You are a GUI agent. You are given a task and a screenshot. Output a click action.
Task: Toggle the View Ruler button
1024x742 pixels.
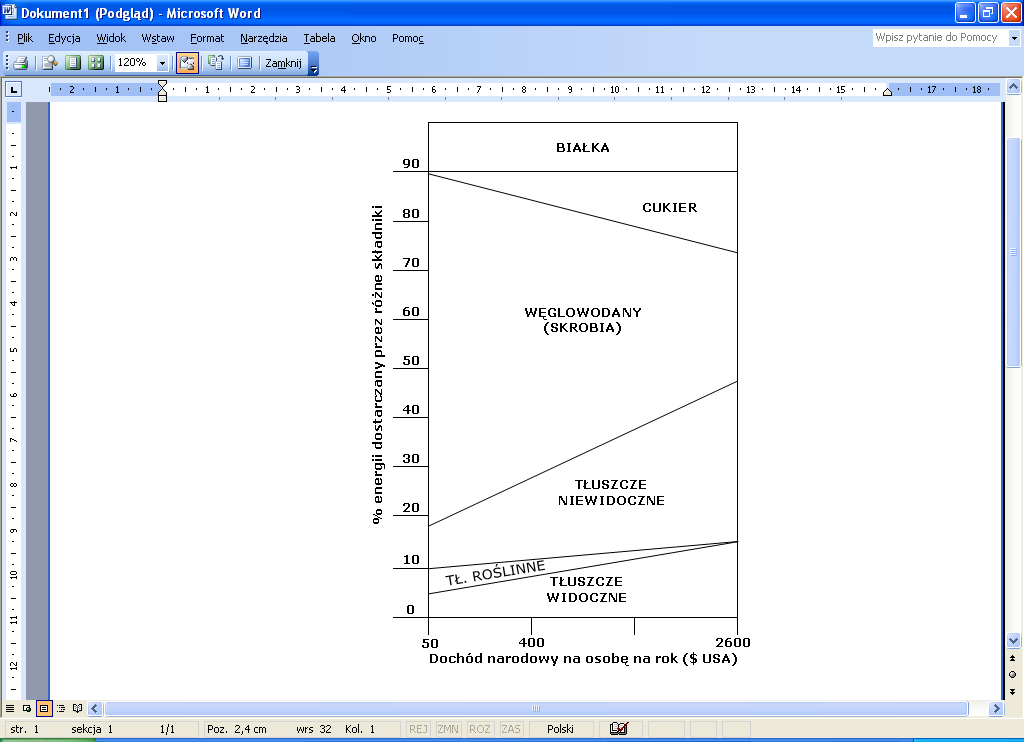pyautogui.click(x=187, y=63)
